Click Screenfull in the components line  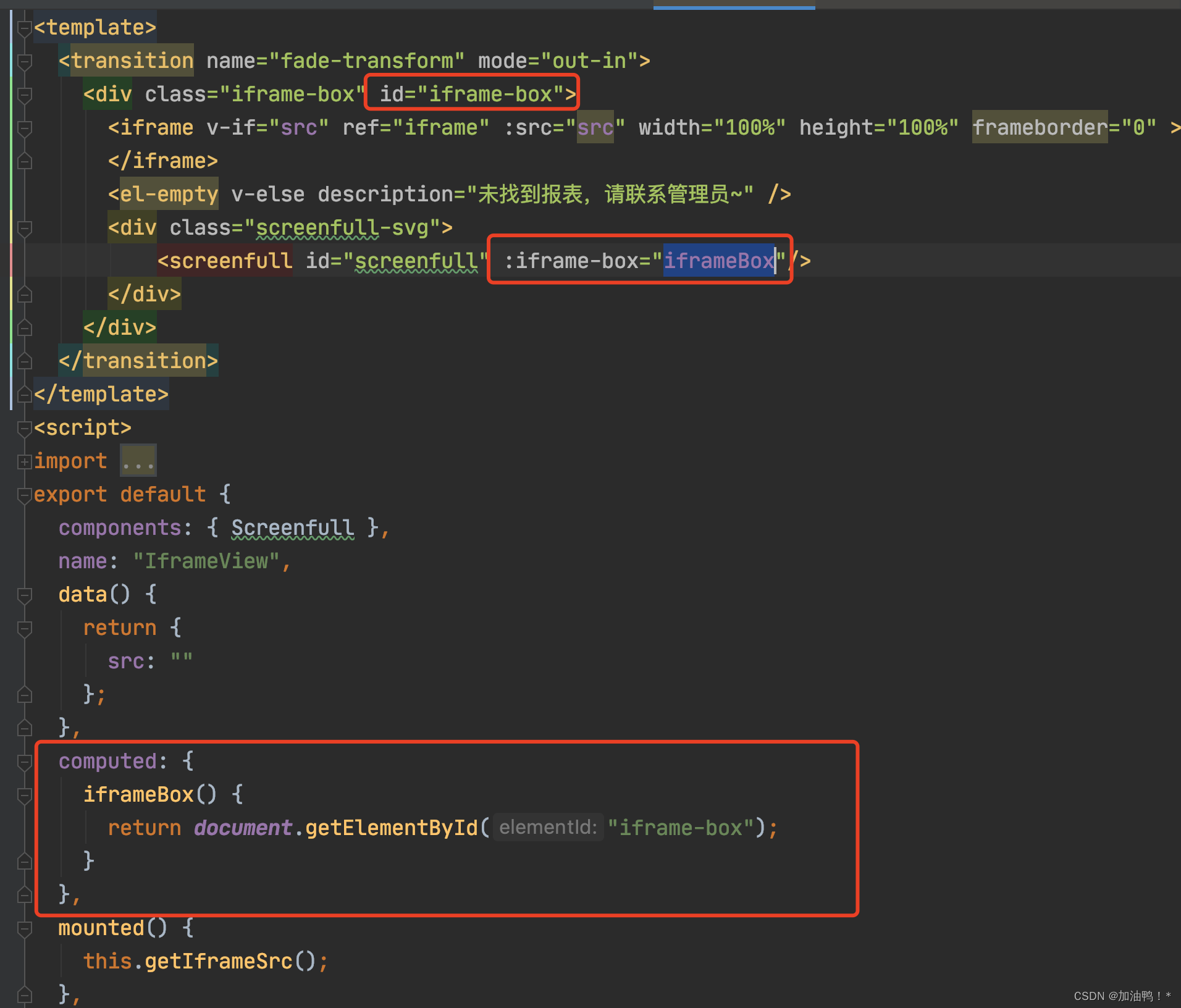(293, 527)
